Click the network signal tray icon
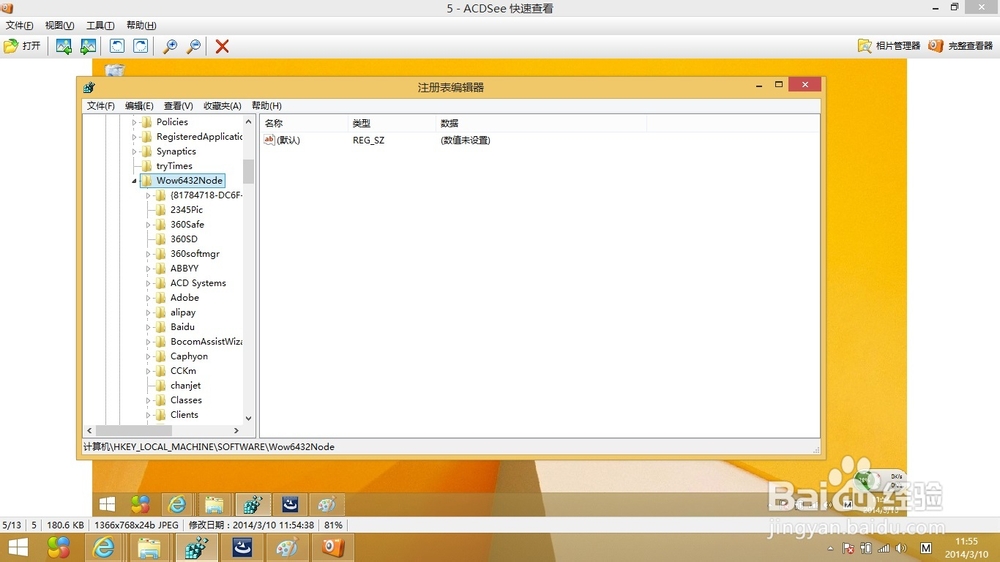Screen dimensions: 1000x562 tap(883, 549)
